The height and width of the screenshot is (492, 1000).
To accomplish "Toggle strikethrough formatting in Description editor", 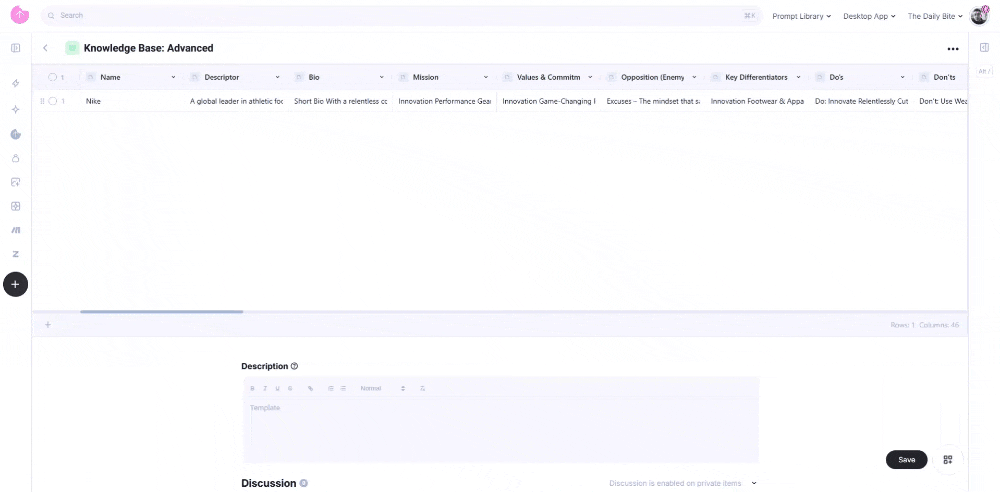I will (290, 388).
